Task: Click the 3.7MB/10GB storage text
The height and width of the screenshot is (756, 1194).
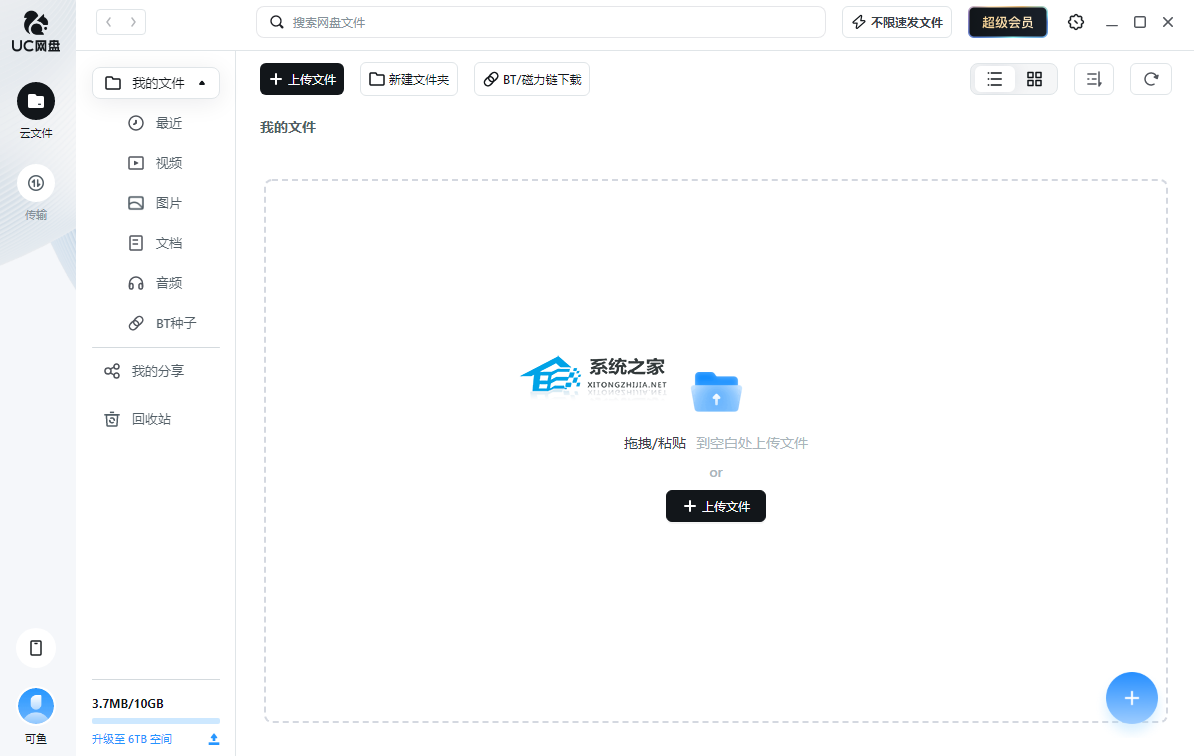Action: [x=128, y=703]
